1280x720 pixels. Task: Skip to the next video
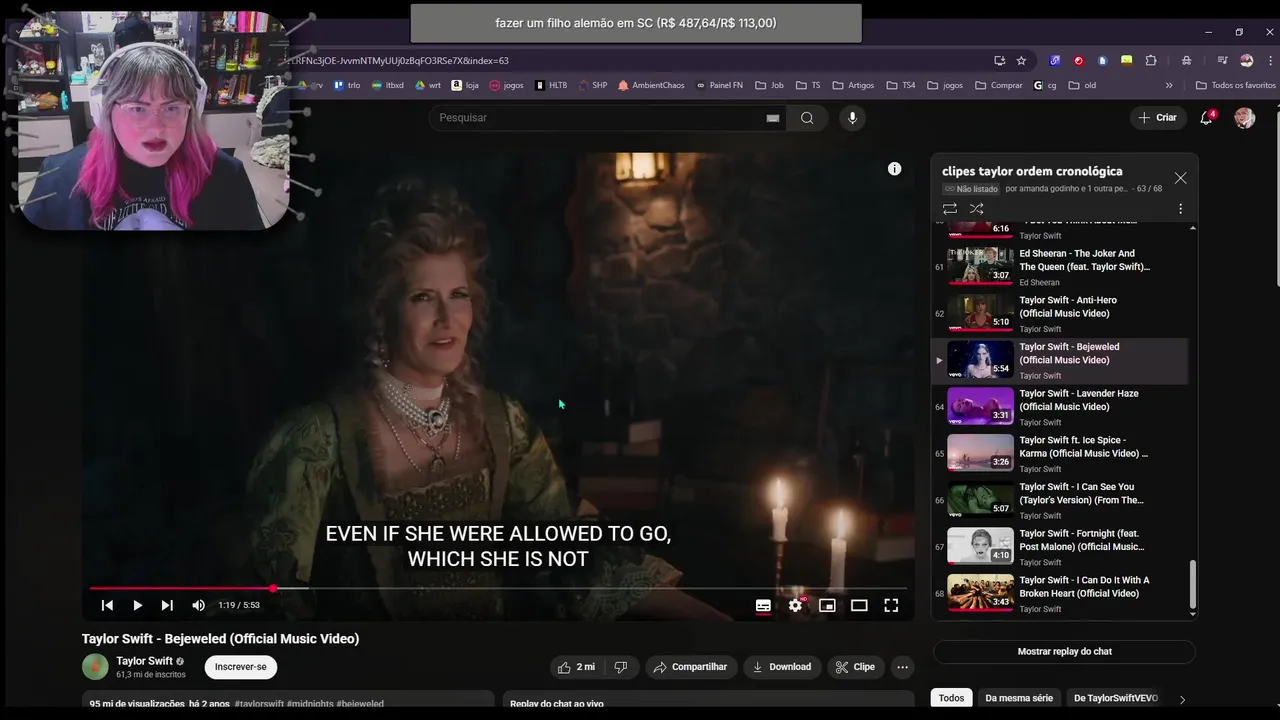(167, 605)
